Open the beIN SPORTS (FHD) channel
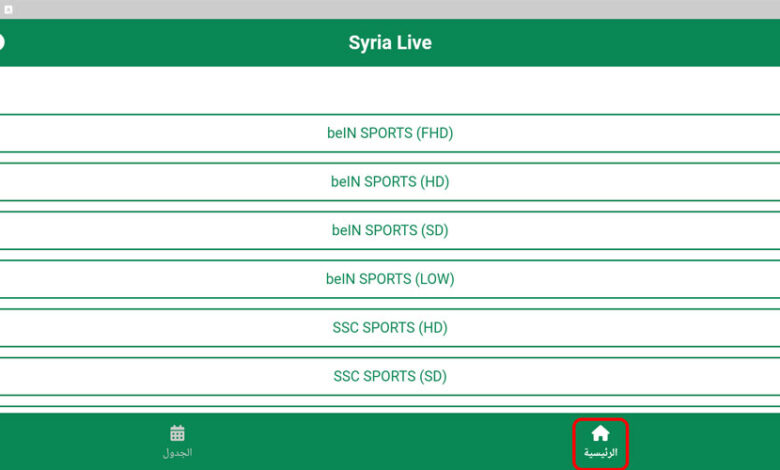 tap(390, 133)
